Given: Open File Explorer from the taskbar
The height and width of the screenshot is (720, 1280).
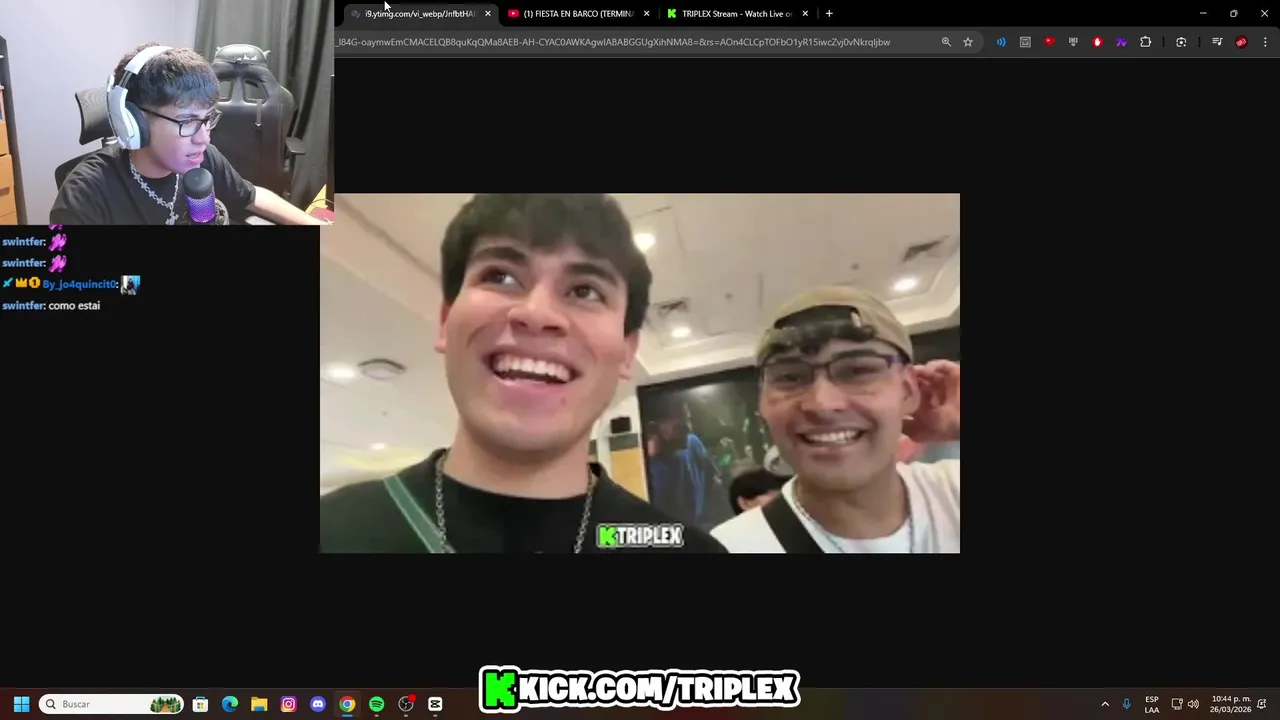Looking at the screenshot, I should pos(259,704).
